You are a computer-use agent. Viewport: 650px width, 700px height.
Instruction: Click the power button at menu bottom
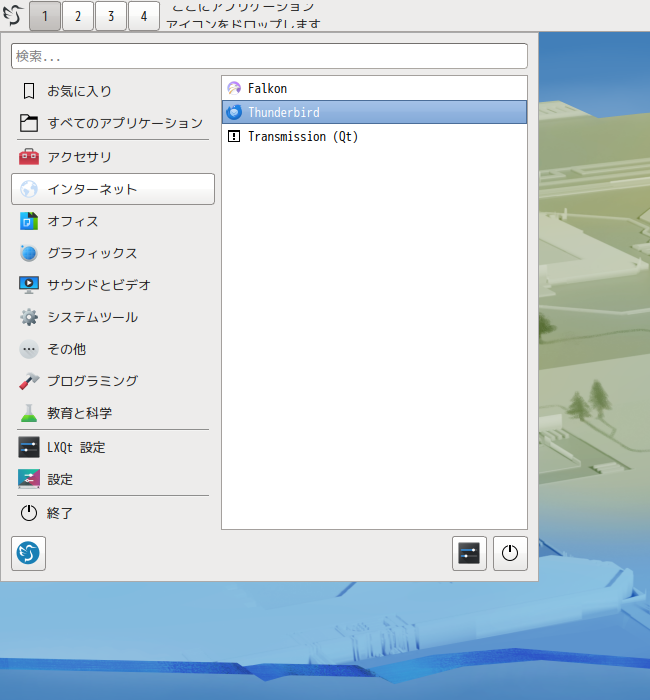(x=510, y=554)
